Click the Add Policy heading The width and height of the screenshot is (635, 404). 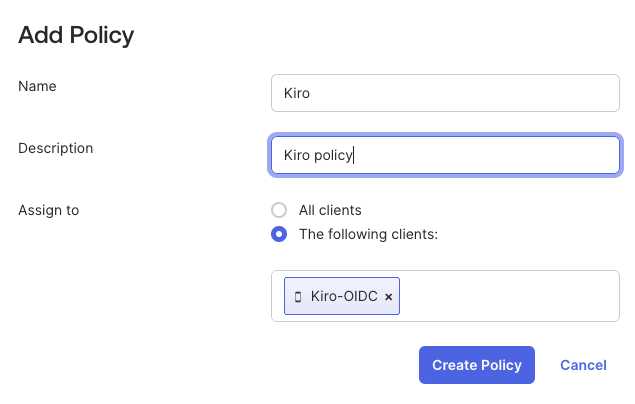[76, 35]
